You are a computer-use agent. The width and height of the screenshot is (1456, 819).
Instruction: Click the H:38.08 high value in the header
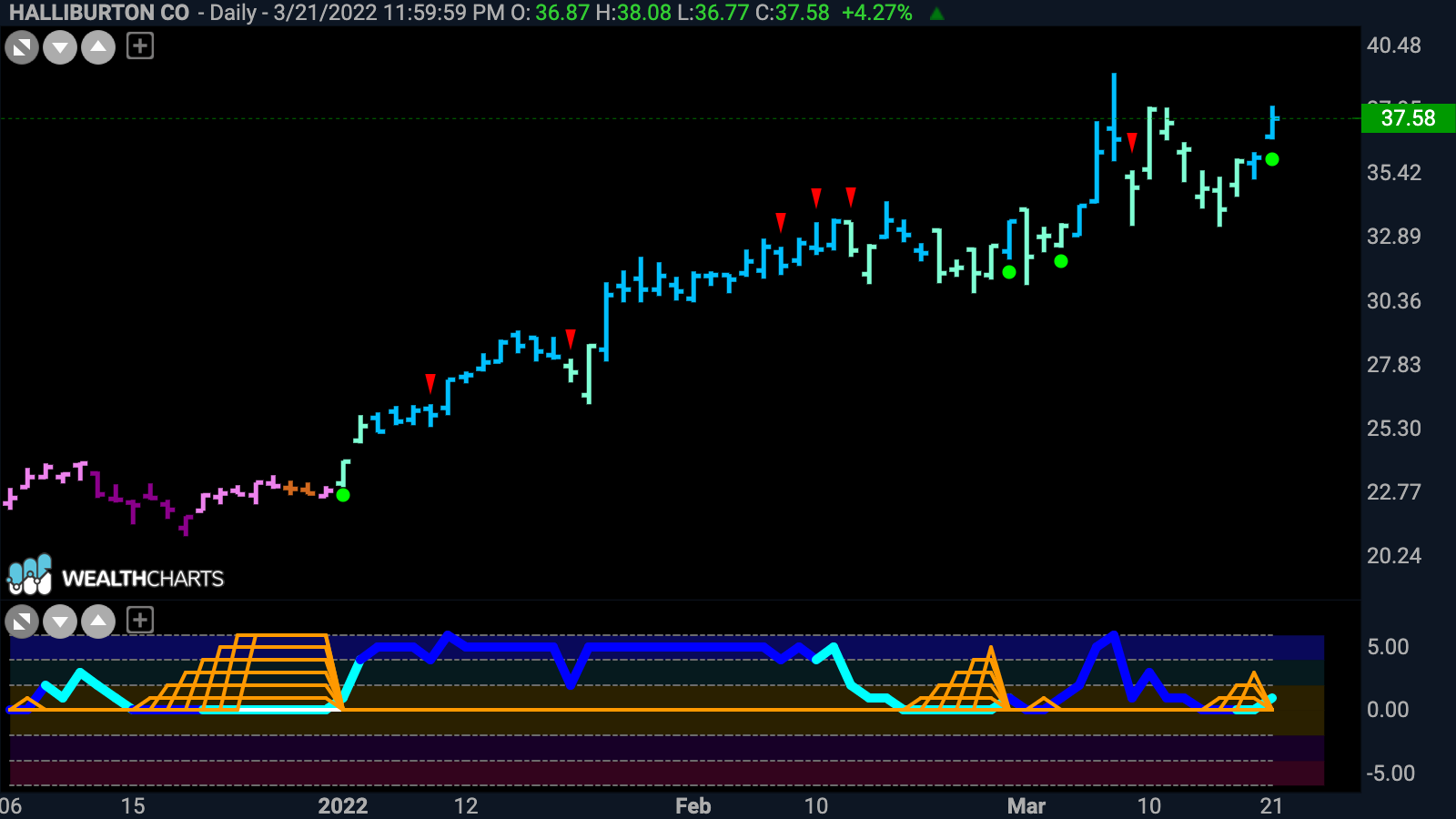tap(633, 13)
